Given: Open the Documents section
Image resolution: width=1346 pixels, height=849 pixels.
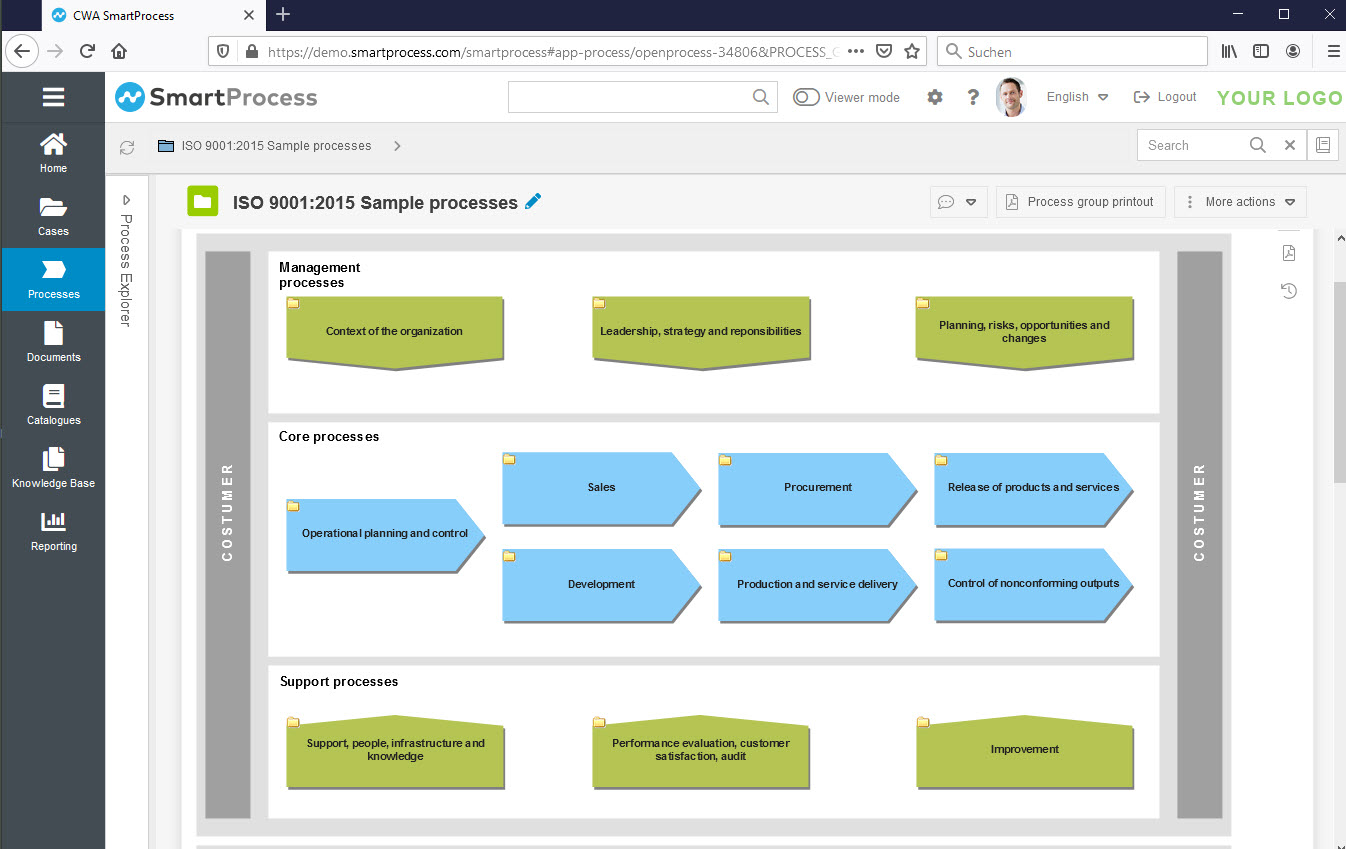Looking at the screenshot, I should (x=53, y=342).
